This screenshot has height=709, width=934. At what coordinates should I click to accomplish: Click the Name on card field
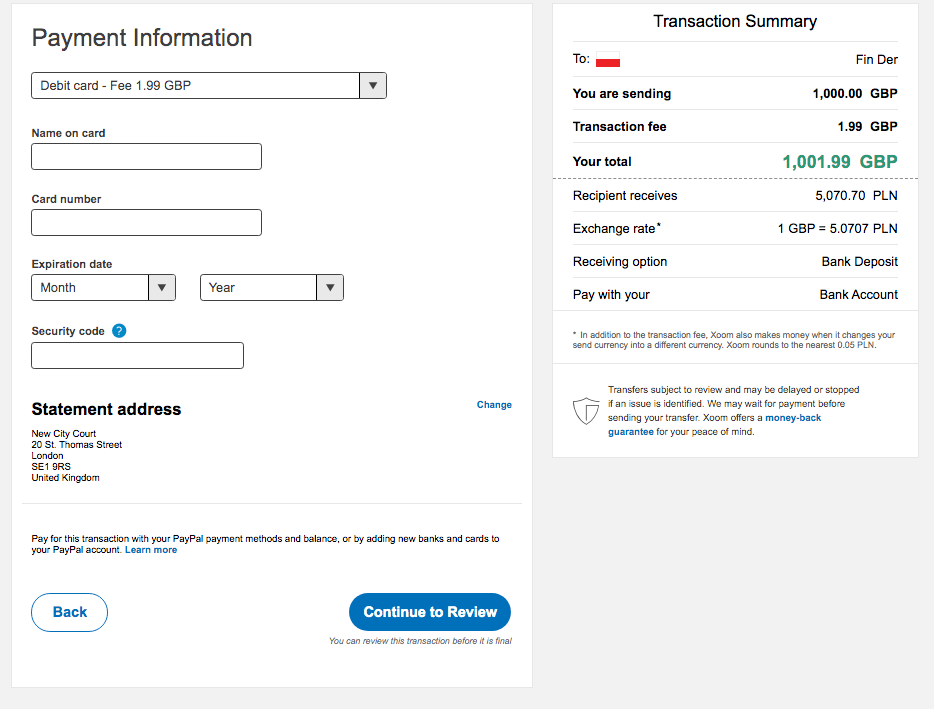point(146,157)
